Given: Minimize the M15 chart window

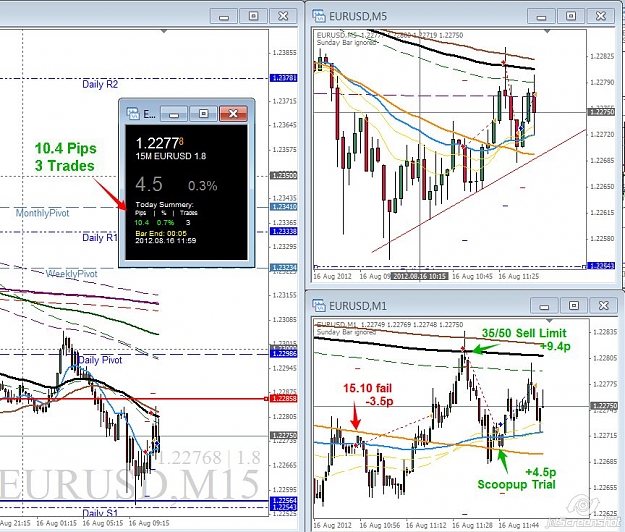Looking at the screenshot, I should [x=224, y=16].
